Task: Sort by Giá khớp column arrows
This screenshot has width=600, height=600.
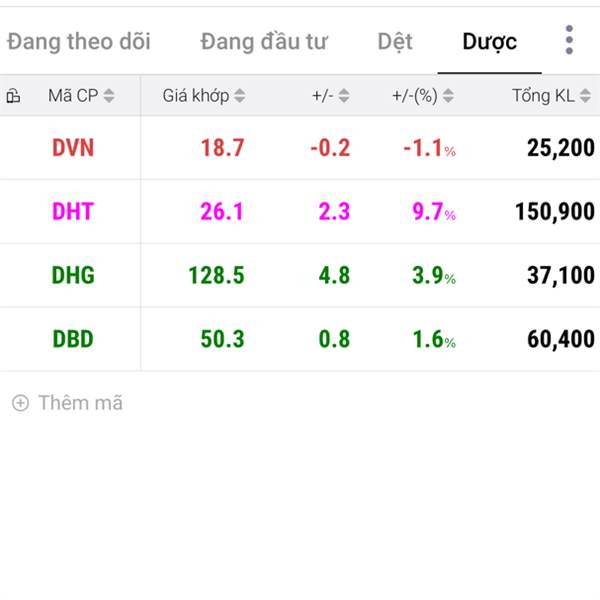Action: [x=240, y=96]
